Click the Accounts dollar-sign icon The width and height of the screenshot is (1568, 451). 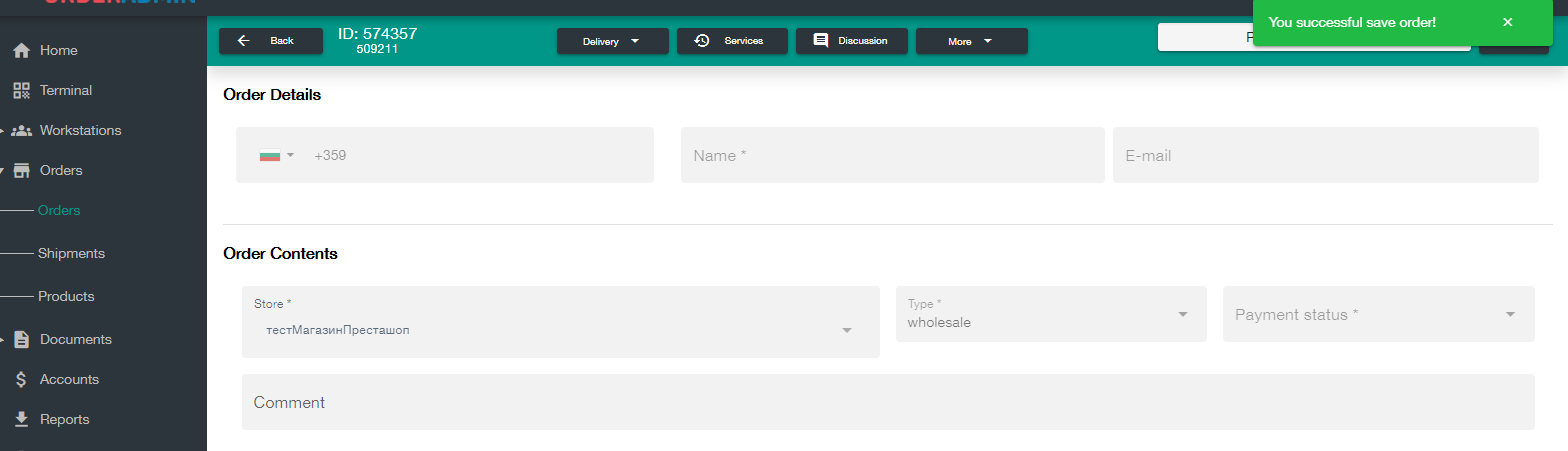(x=21, y=380)
